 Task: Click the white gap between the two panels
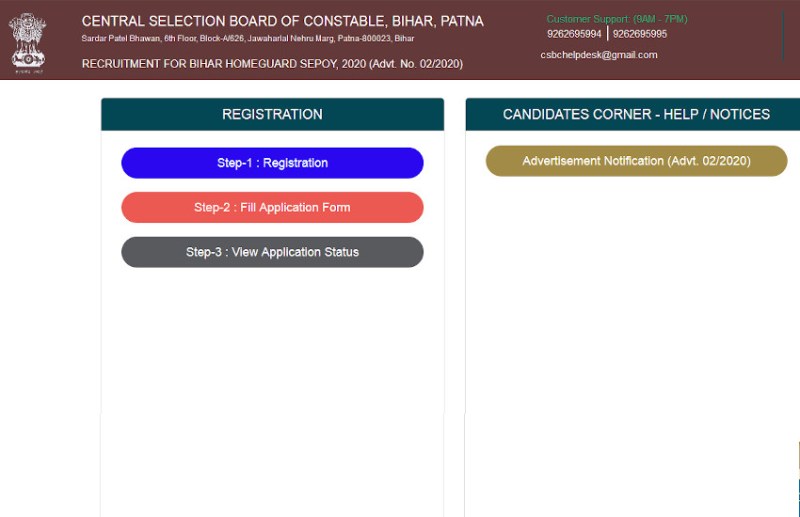[455, 300]
